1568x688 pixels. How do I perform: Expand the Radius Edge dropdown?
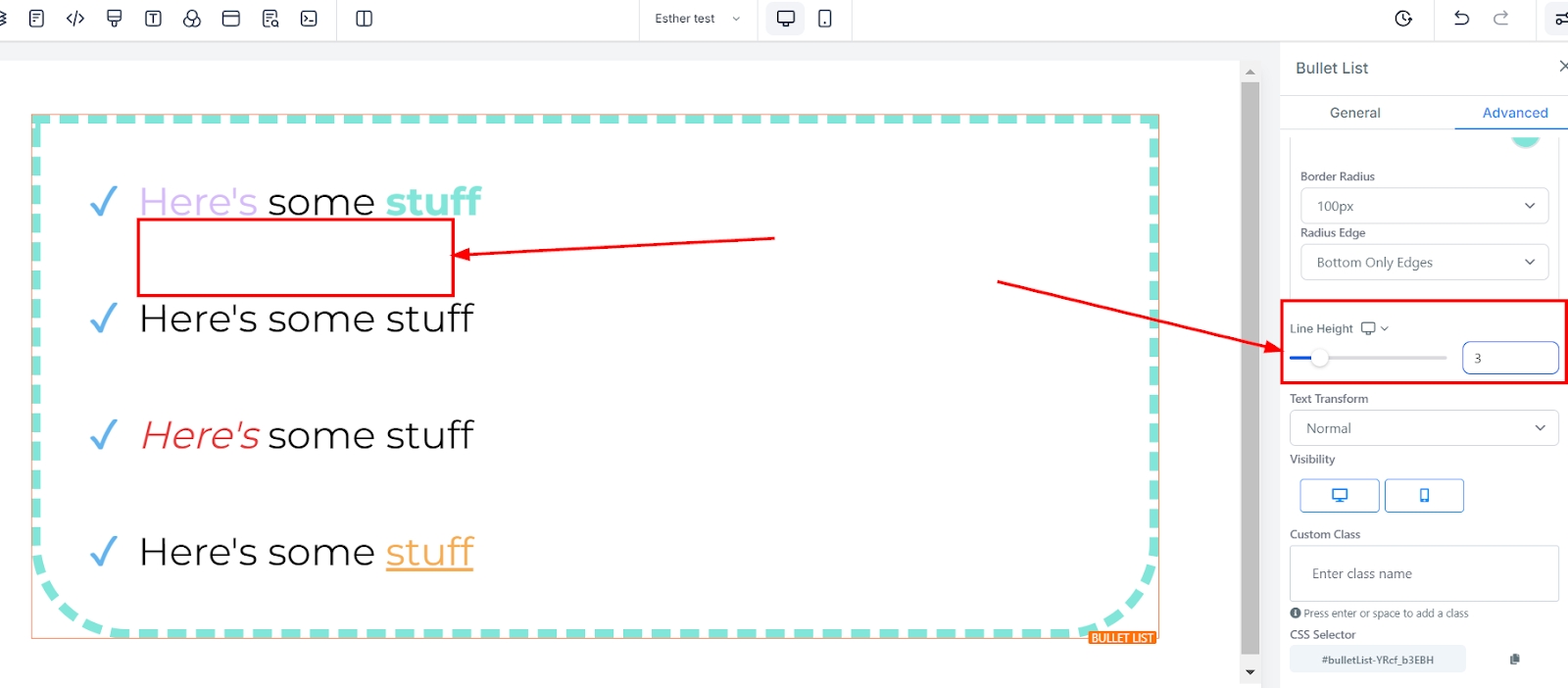click(x=1425, y=263)
